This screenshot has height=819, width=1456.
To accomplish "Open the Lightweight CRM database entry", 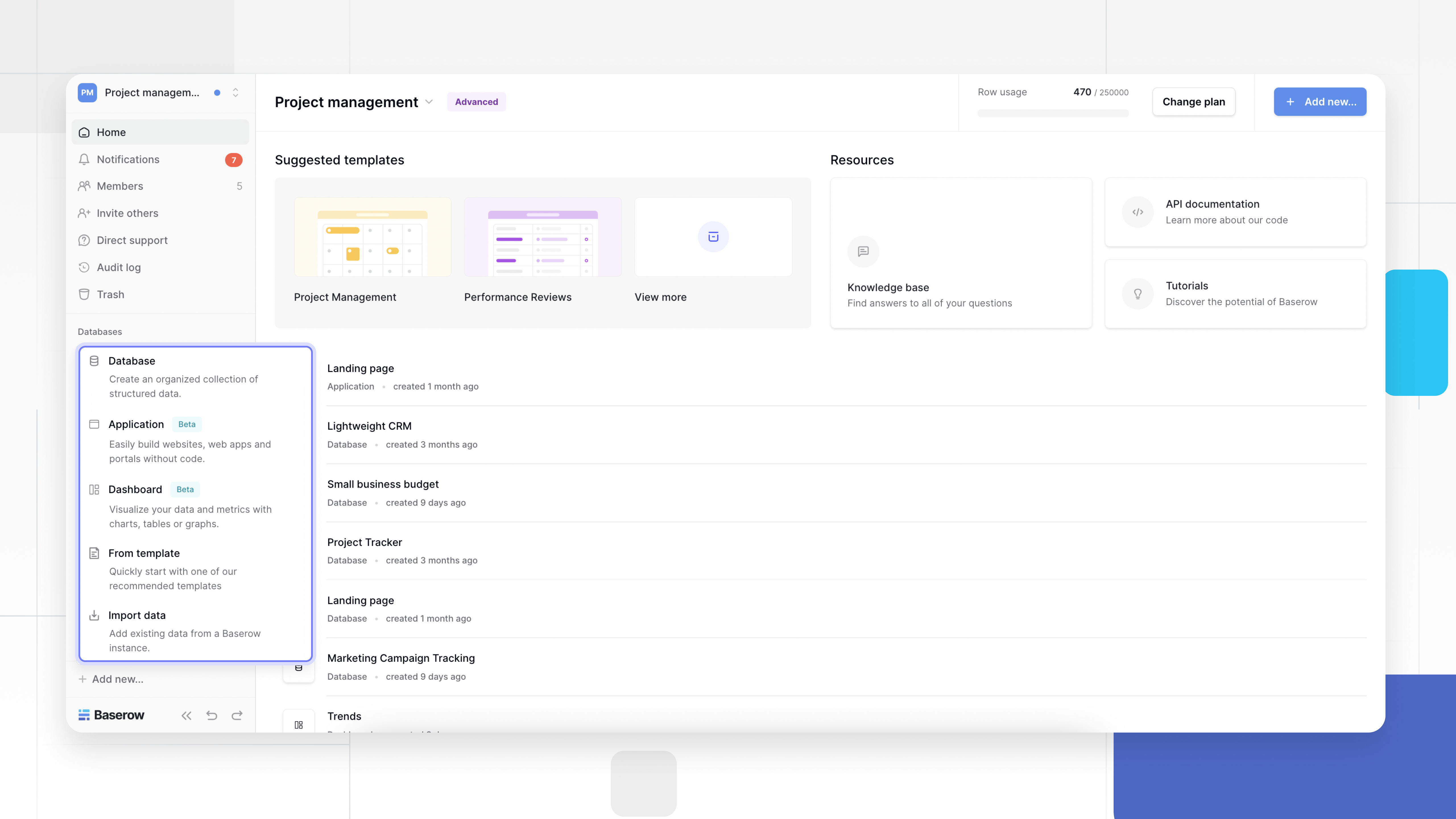I will coord(369,426).
